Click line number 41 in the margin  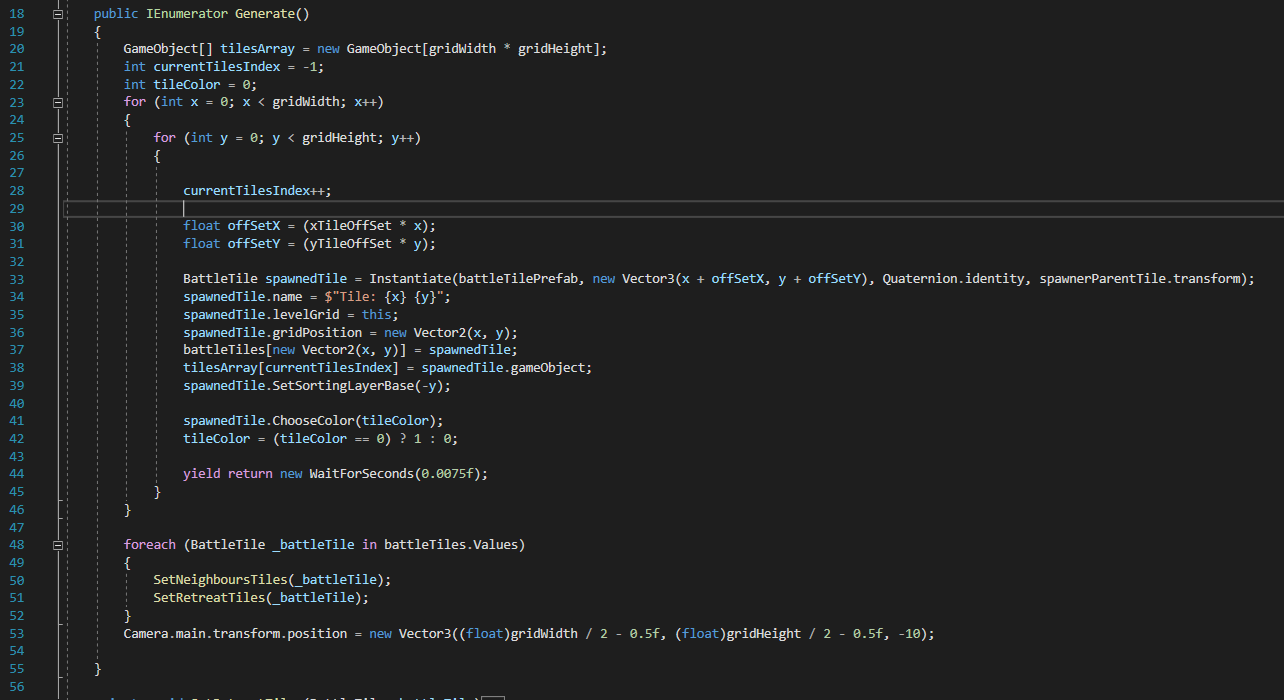click(x=16, y=420)
